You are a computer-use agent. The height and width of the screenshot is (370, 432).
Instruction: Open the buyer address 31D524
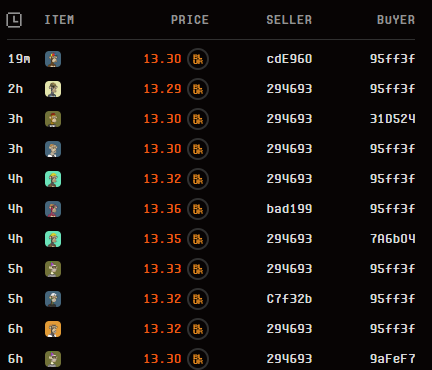pyautogui.click(x=393, y=119)
